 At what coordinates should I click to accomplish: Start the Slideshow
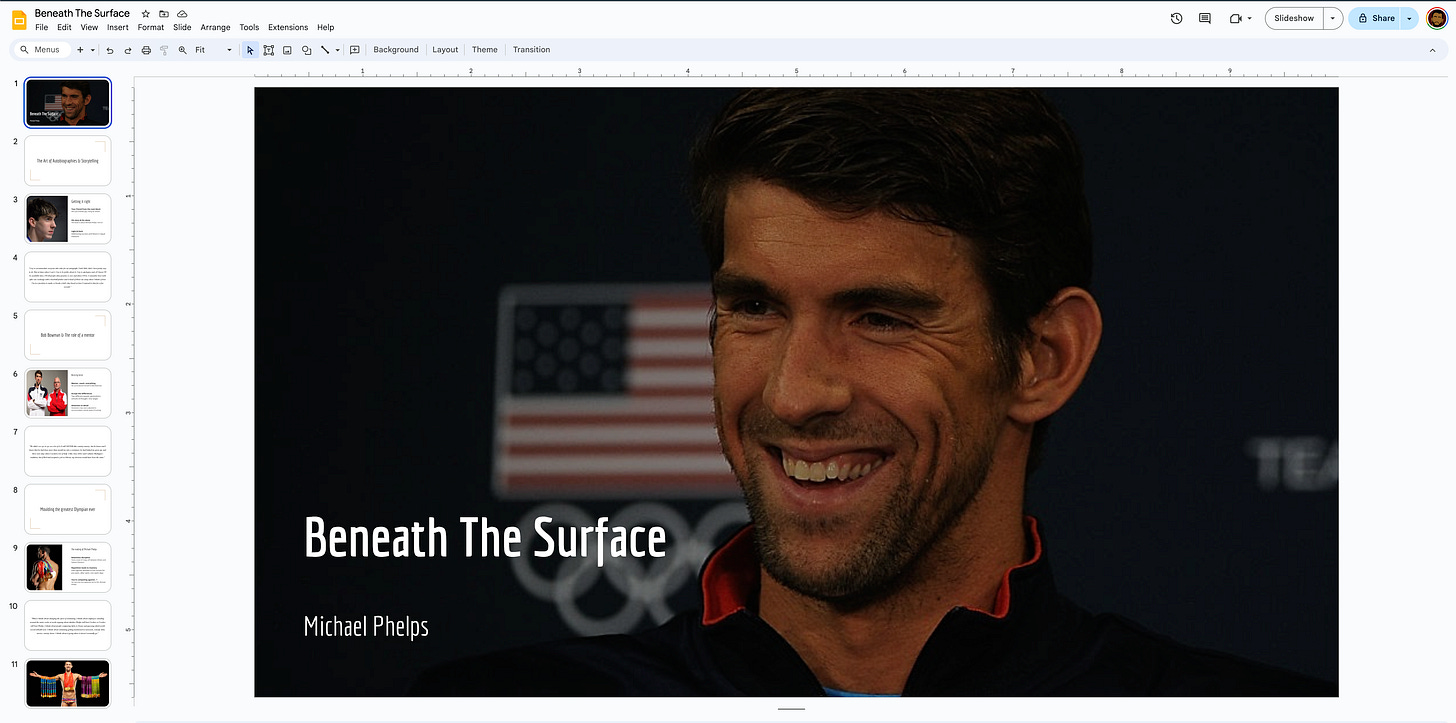pyautogui.click(x=1294, y=18)
